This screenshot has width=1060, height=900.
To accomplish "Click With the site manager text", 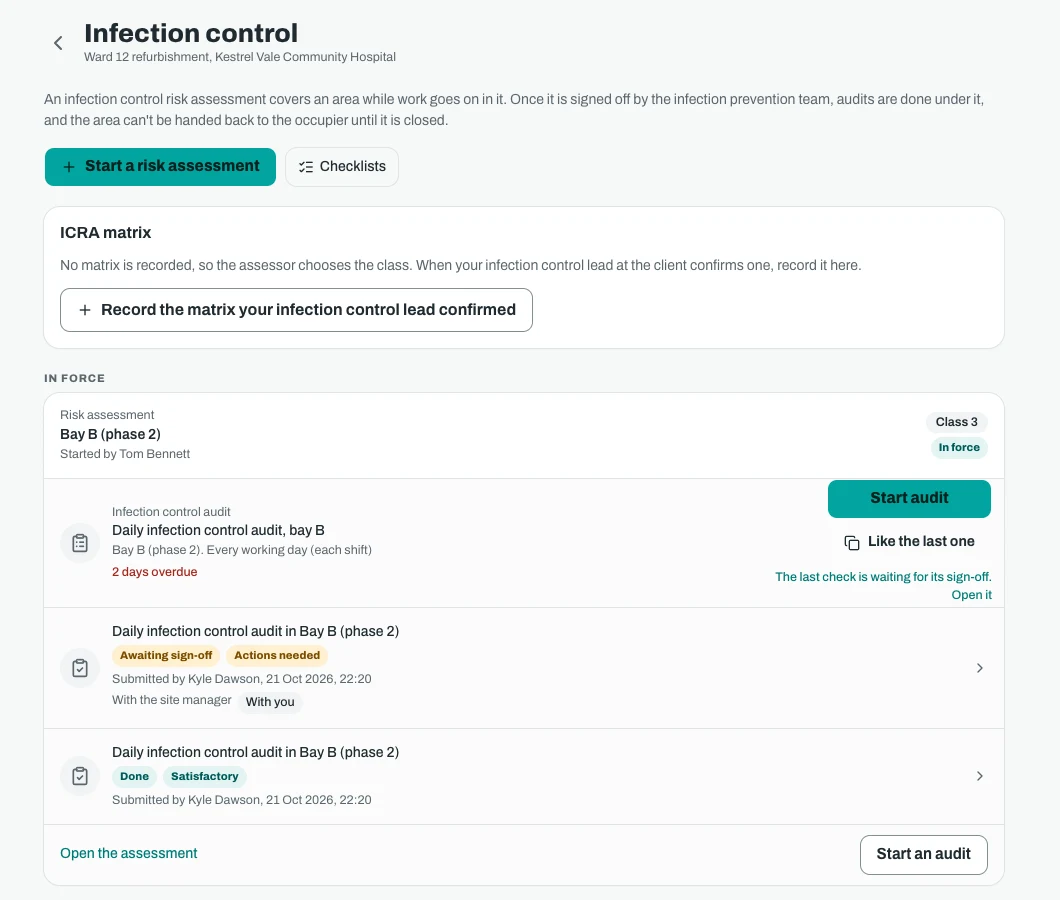I will [x=171, y=700].
